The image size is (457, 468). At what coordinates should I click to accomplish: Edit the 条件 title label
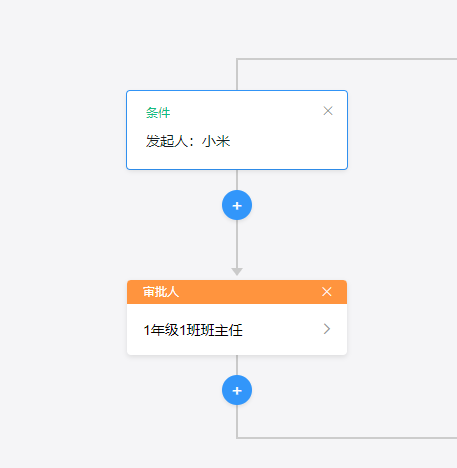[158, 113]
